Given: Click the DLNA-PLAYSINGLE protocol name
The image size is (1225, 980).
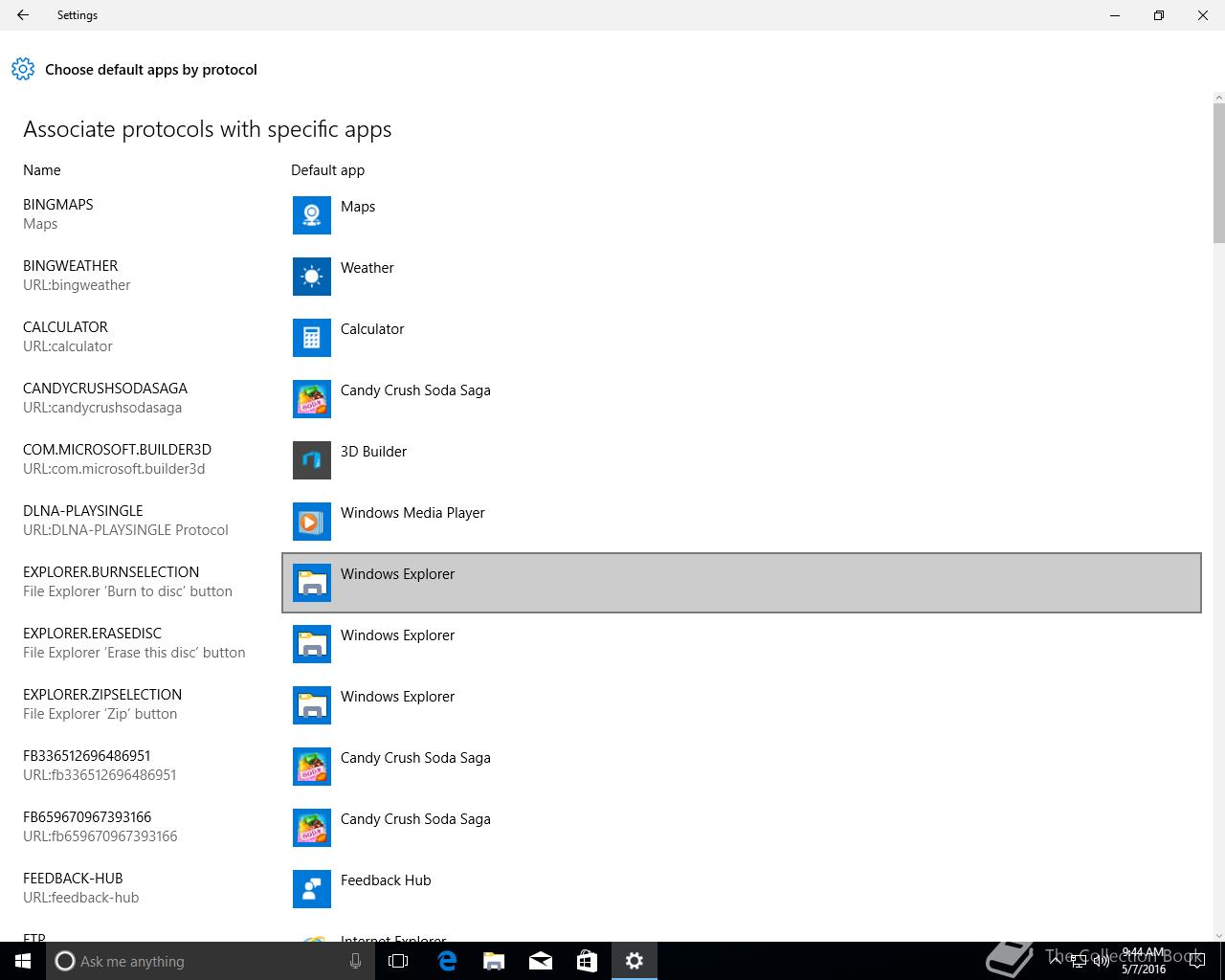Looking at the screenshot, I should 82,511.
